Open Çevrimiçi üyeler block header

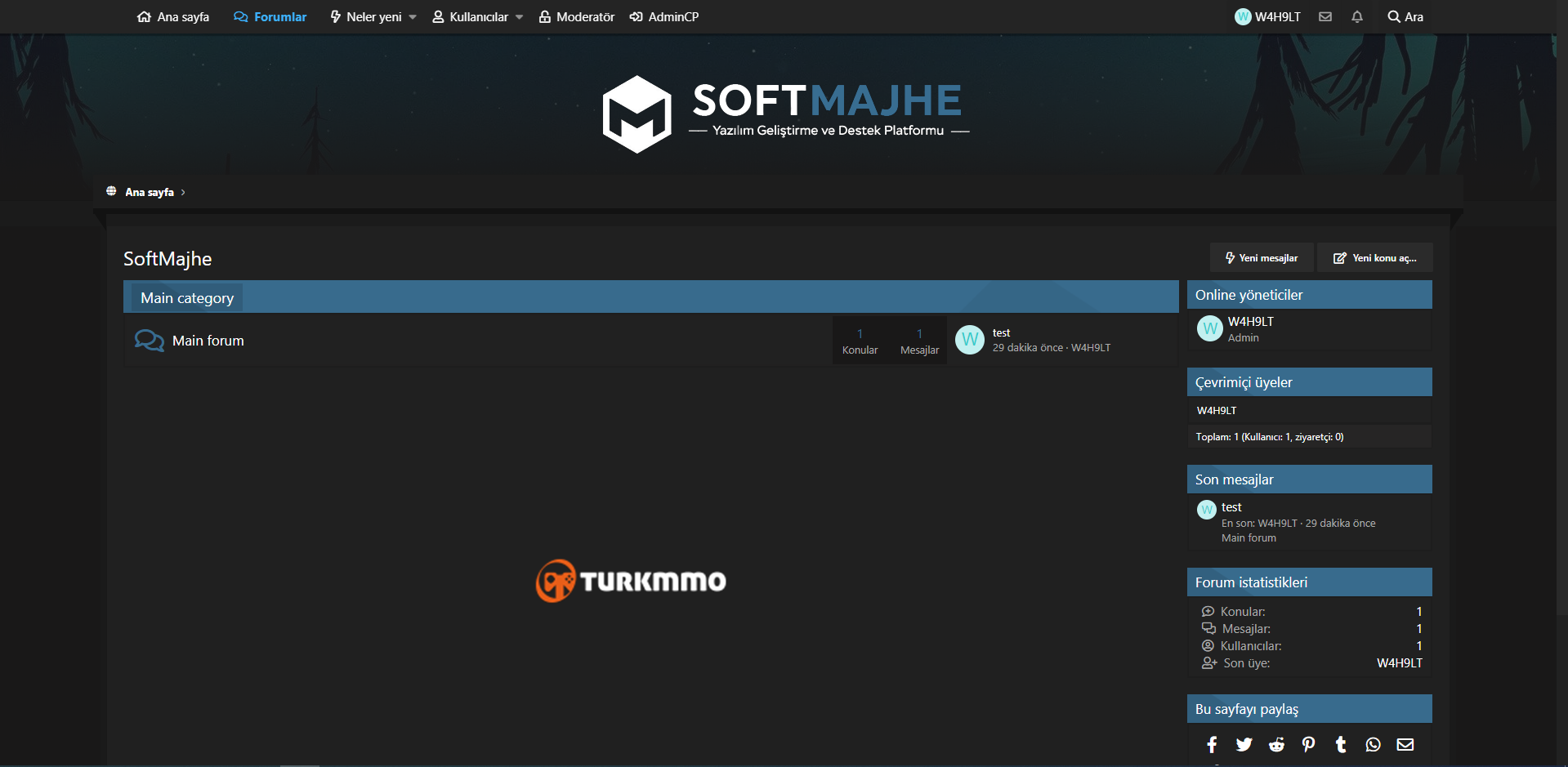click(1244, 382)
